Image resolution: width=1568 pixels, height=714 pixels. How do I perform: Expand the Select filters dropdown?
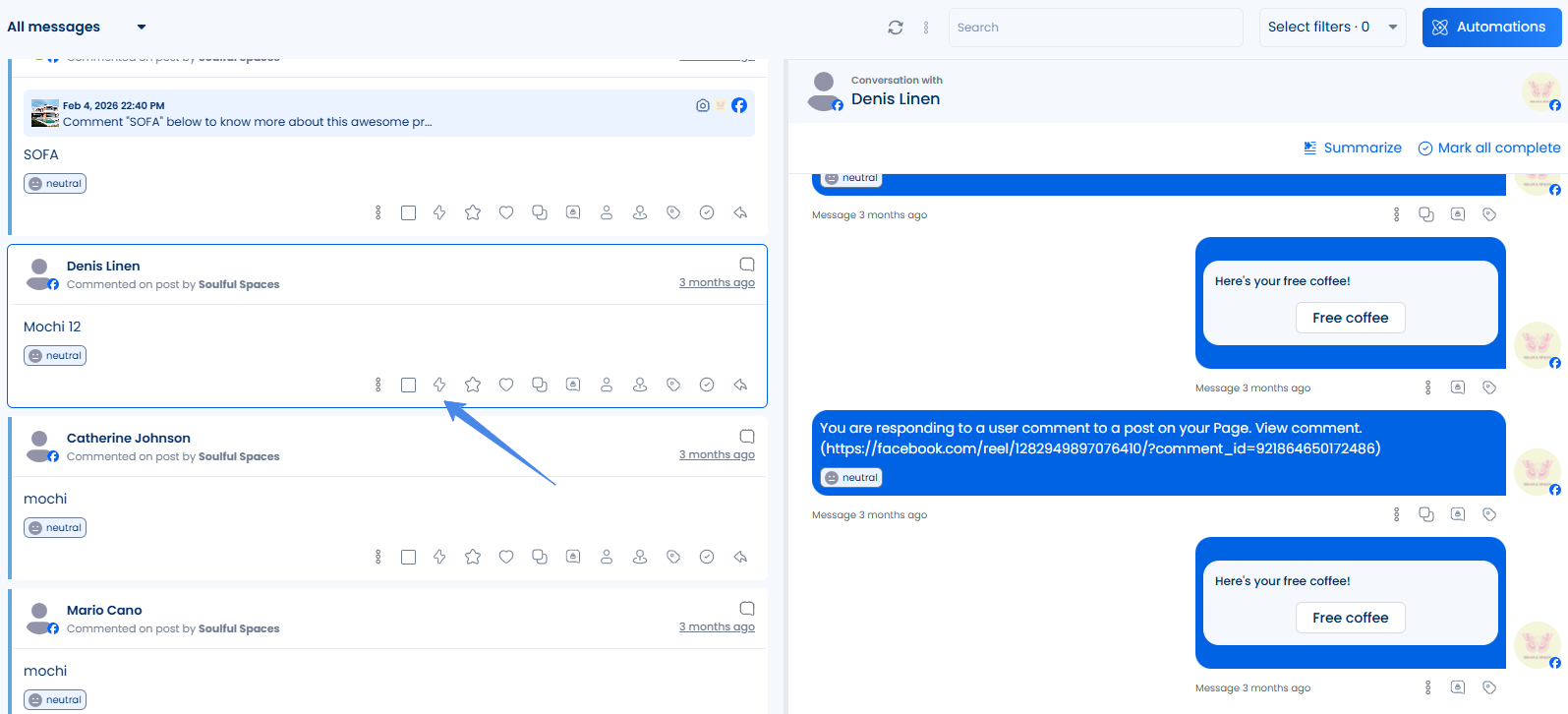point(1332,28)
